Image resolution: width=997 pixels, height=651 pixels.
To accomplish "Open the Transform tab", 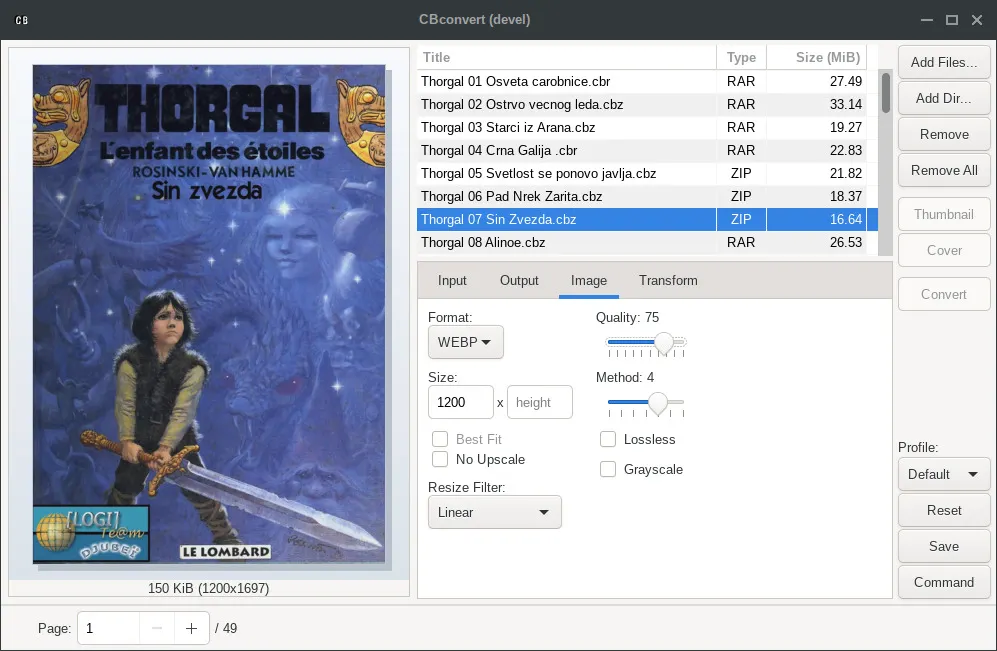I will [668, 280].
